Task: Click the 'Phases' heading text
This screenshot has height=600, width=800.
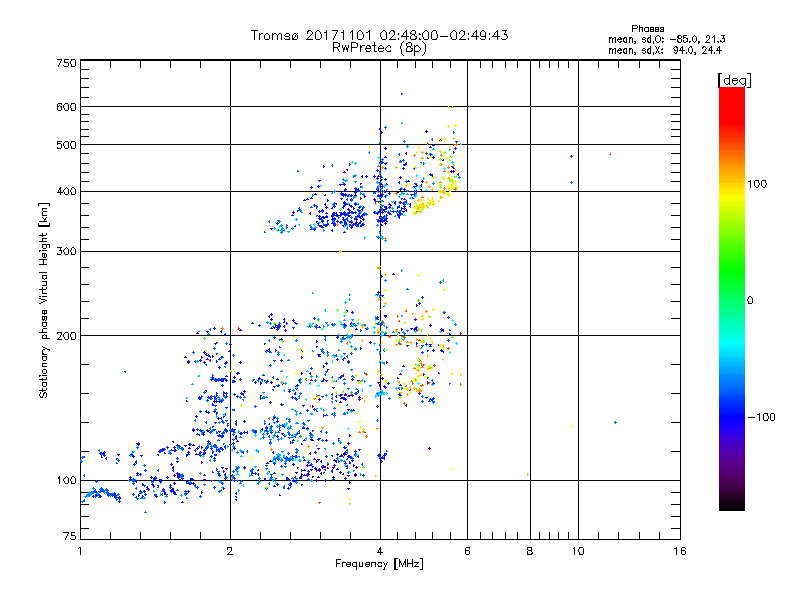Action: (x=647, y=29)
